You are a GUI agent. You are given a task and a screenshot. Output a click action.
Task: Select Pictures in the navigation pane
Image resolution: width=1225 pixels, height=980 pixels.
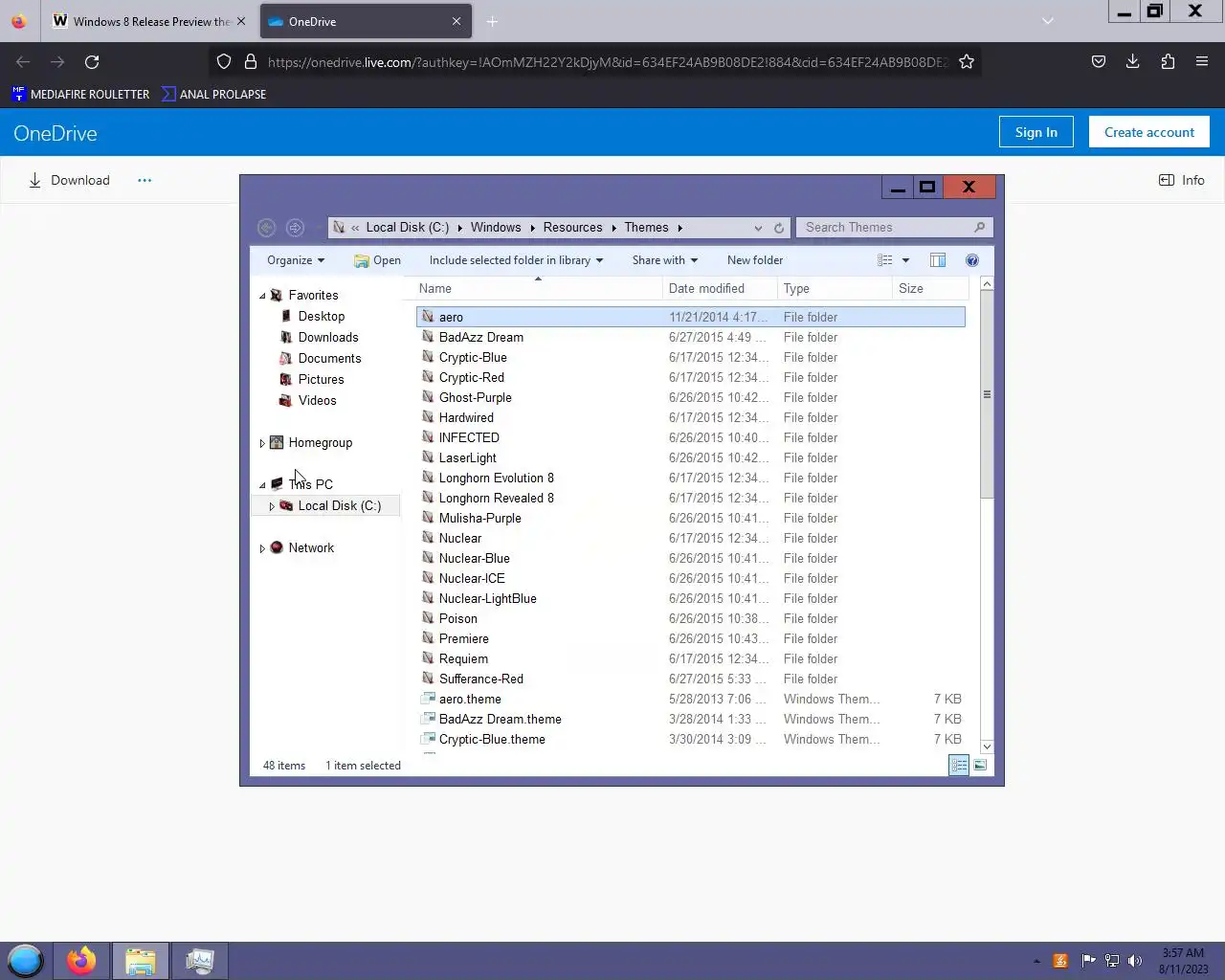click(320, 380)
